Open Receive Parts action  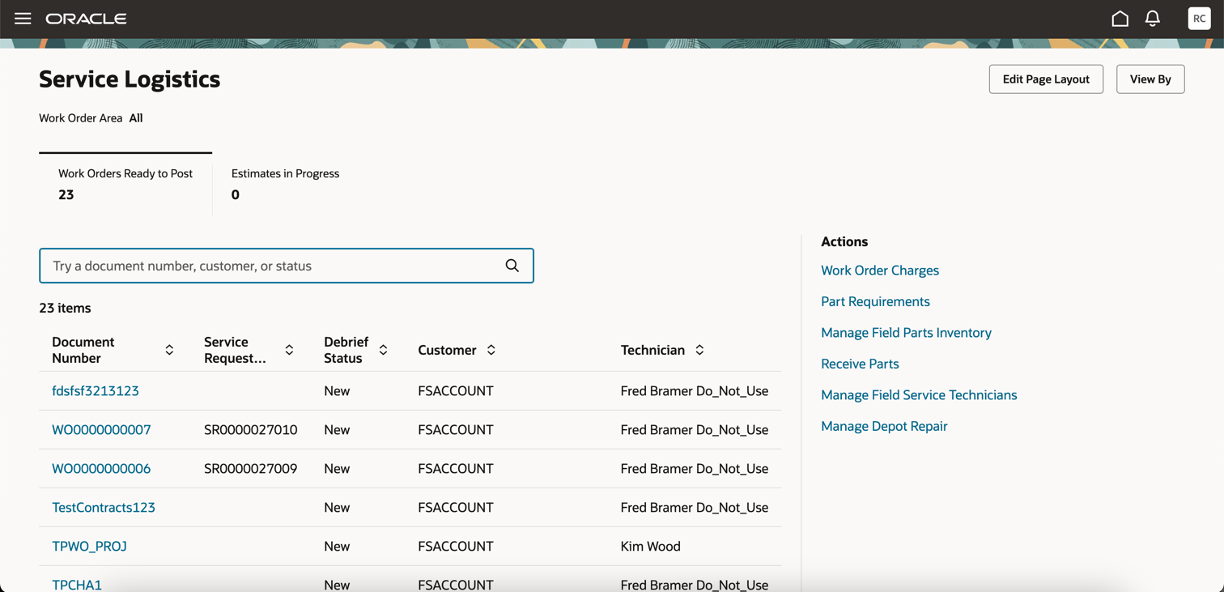[860, 364]
